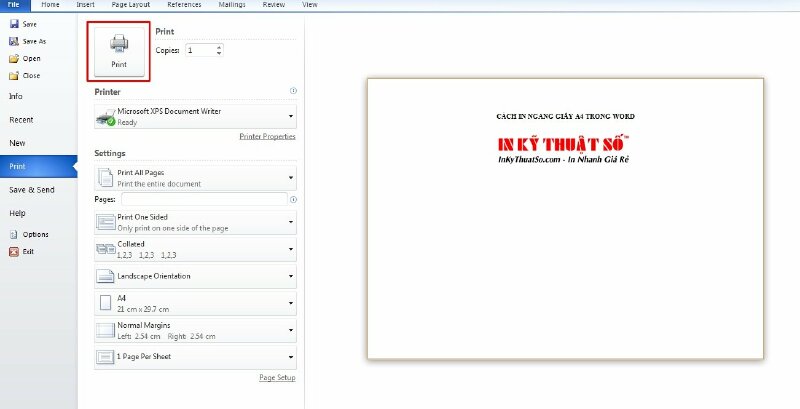Click the Save As icon in the sidebar
This screenshot has width=800, height=409.
[x=14, y=41]
